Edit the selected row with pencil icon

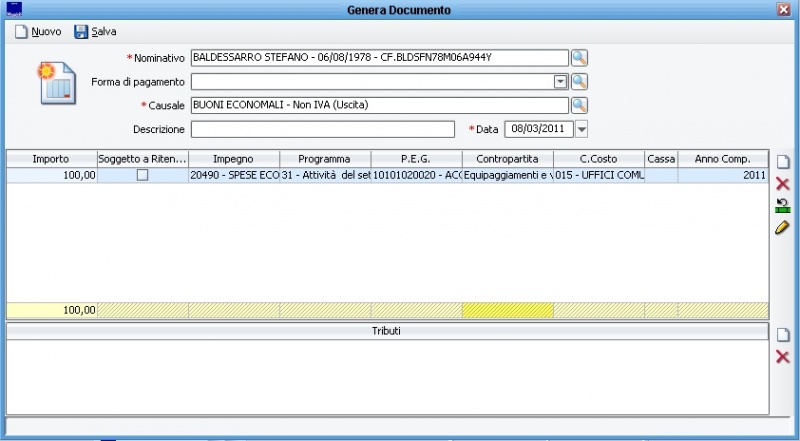(x=783, y=228)
